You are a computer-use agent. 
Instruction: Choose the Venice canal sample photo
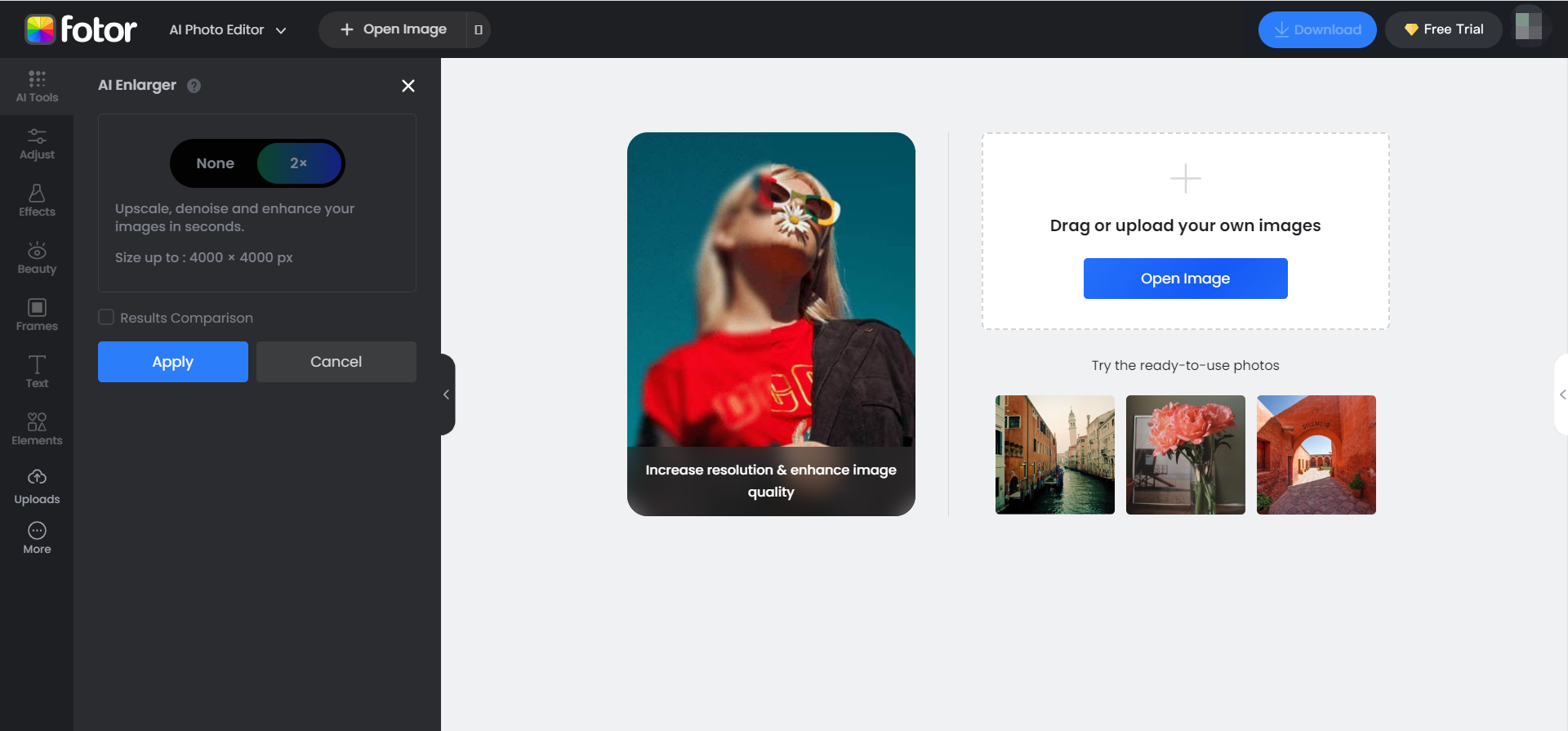click(x=1055, y=455)
